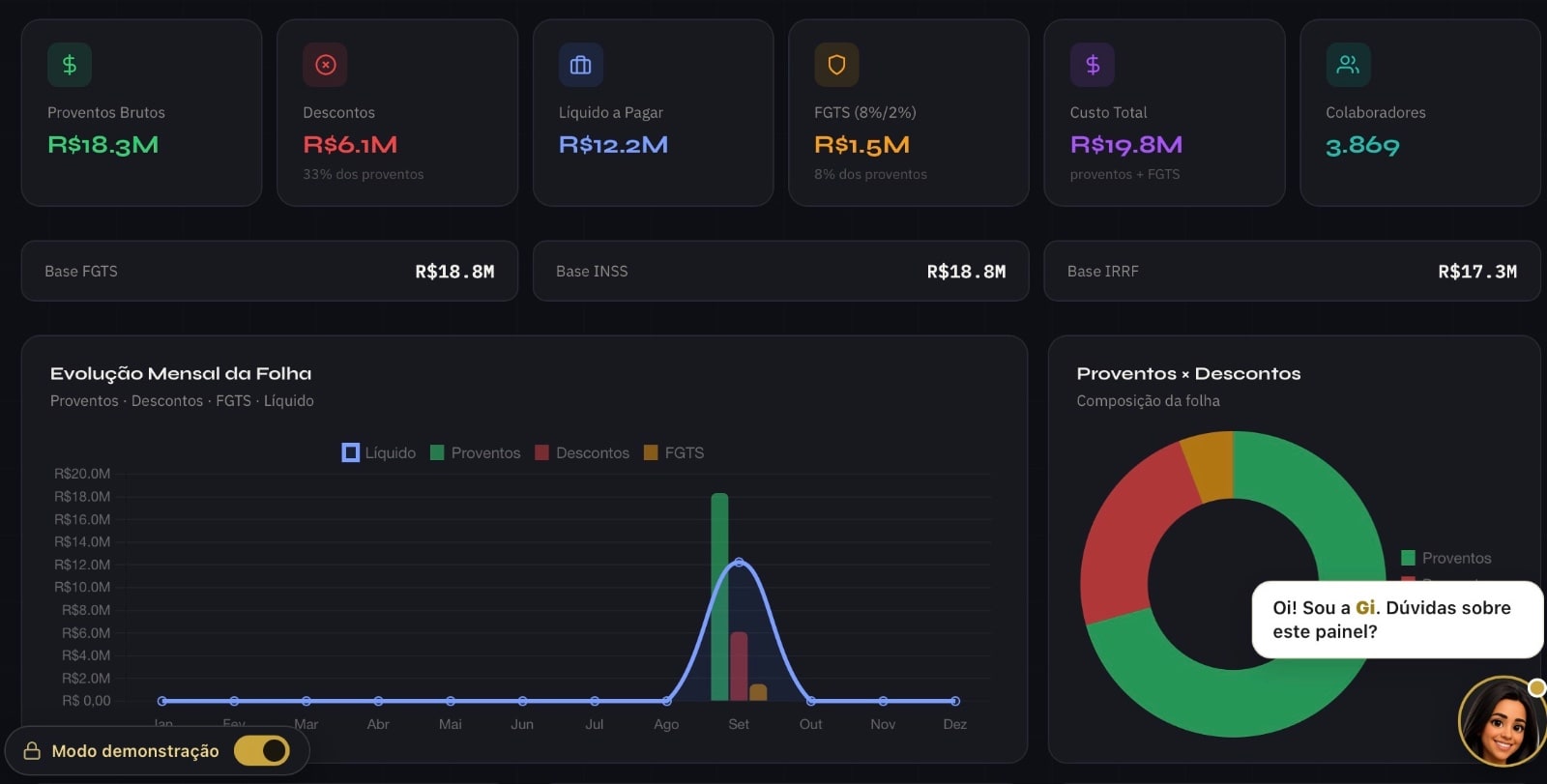Click the Ago data point on the line
1547x784 pixels.
666,701
